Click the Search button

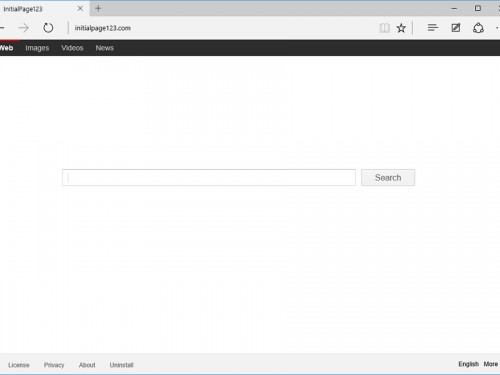pyautogui.click(x=388, y=177)
